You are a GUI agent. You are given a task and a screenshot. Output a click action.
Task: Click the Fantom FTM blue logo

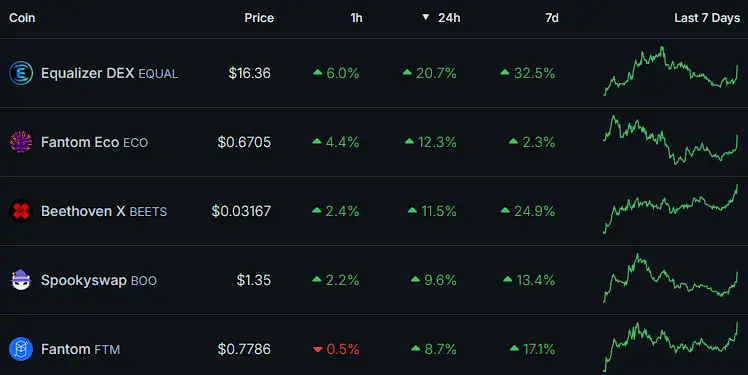click(x=21, y=349)
